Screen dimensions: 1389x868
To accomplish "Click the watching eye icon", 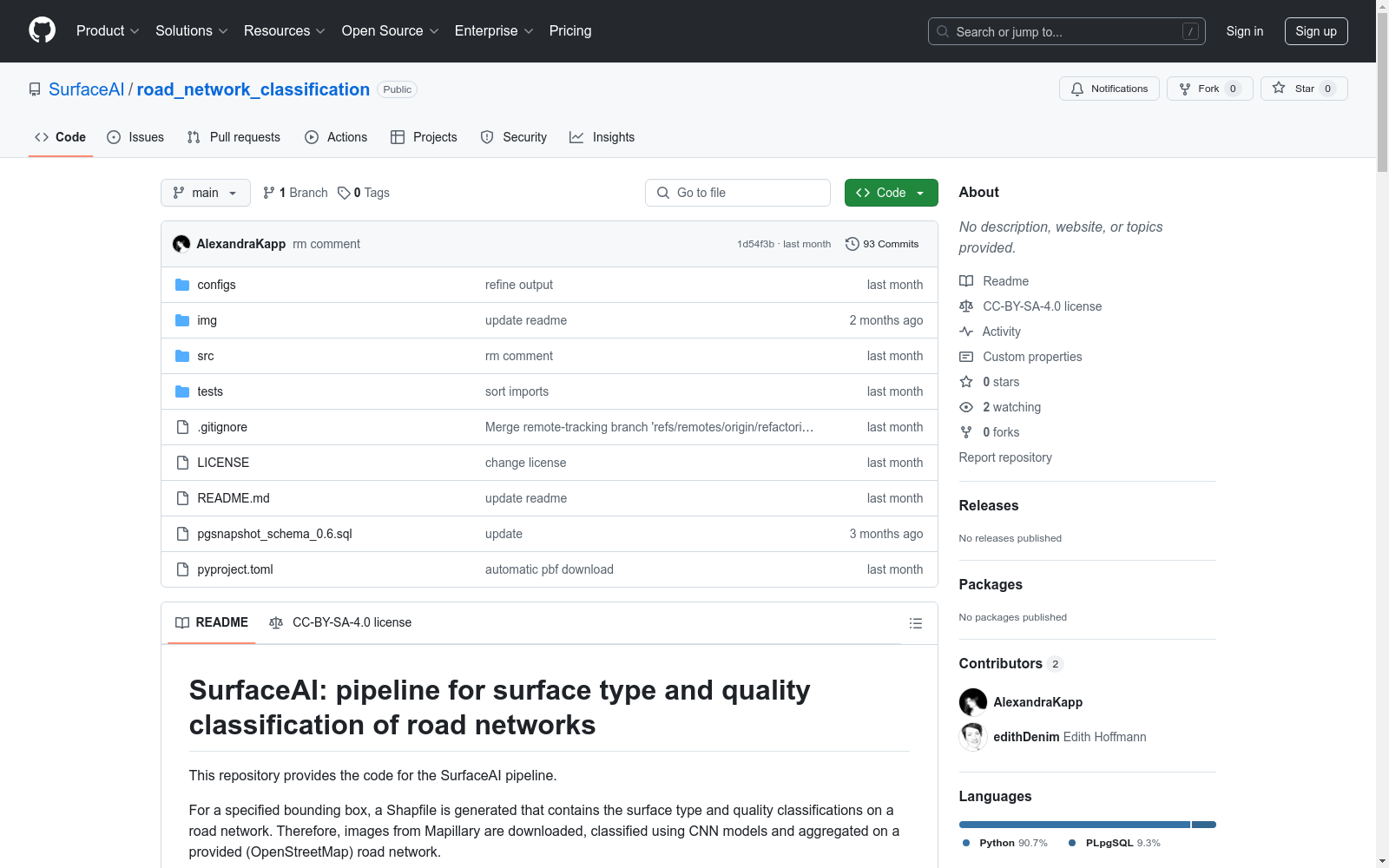I will point(966,407).
